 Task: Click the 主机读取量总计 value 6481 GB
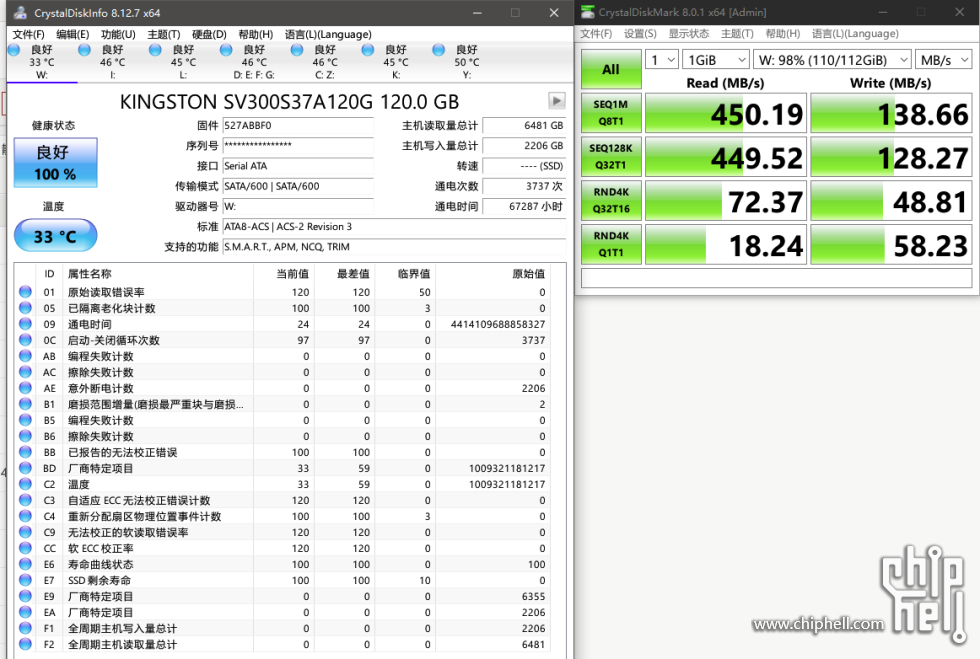(524, 126)
